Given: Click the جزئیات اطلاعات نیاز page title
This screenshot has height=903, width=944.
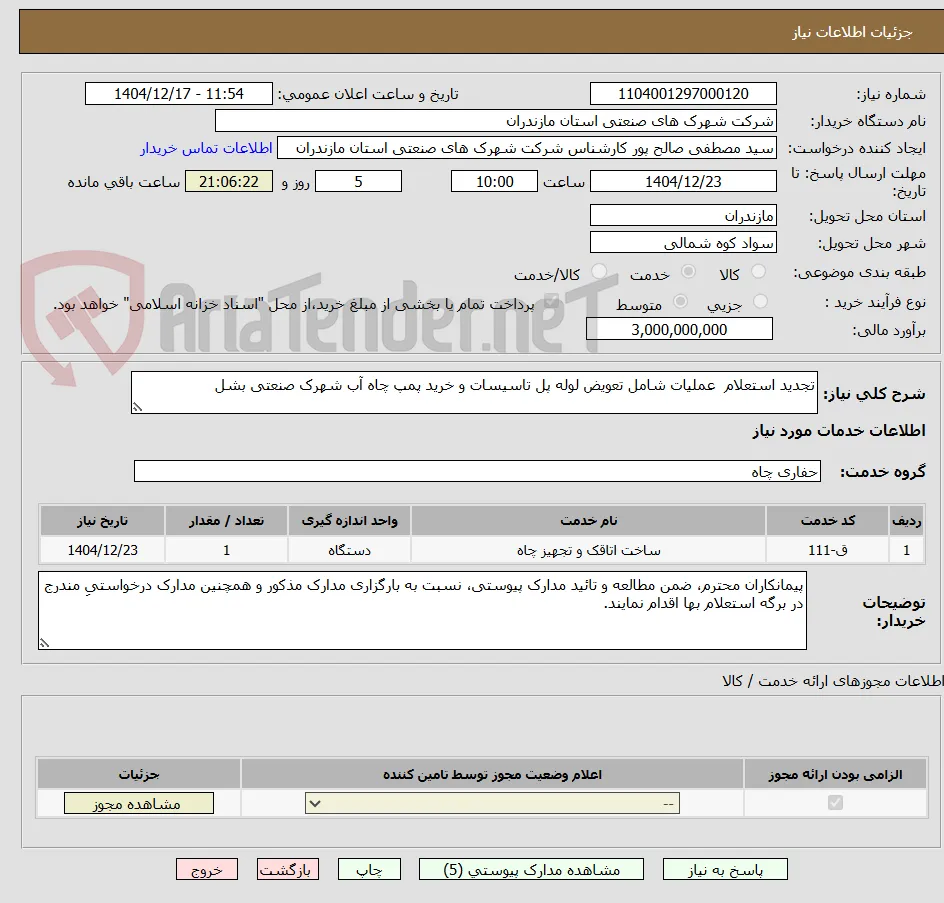Looking at the screenshot, I should [x=851, y=32].
